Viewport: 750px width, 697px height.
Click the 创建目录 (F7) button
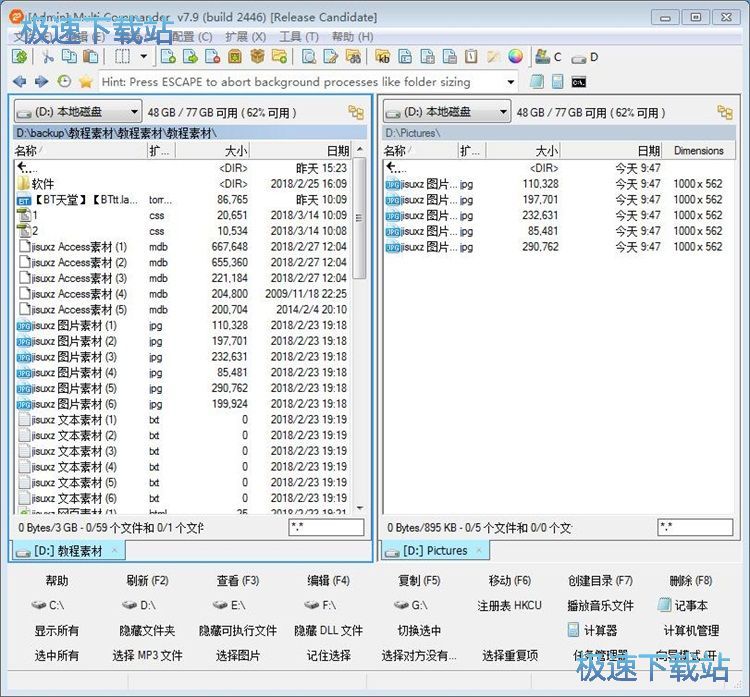coord(600,581)
